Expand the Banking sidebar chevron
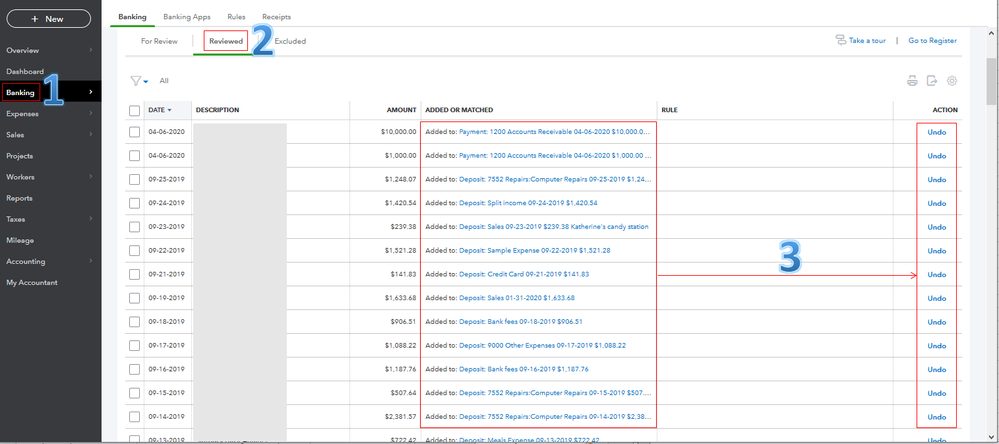 (x=90, y=92)
